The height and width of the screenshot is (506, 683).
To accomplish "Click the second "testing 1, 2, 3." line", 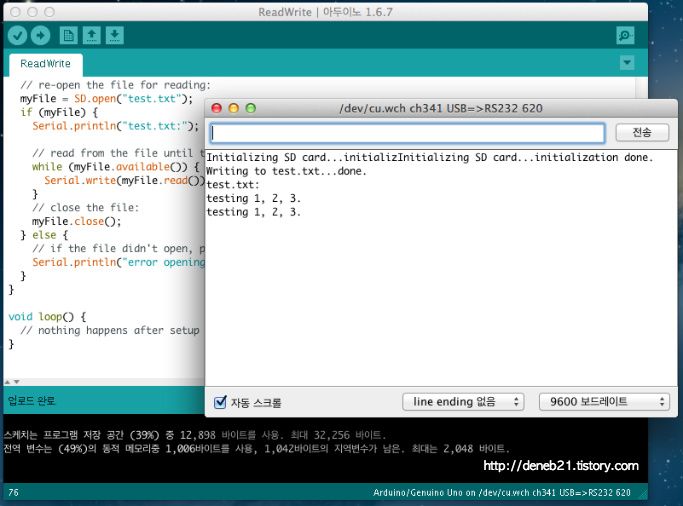I will pos(254,212).
